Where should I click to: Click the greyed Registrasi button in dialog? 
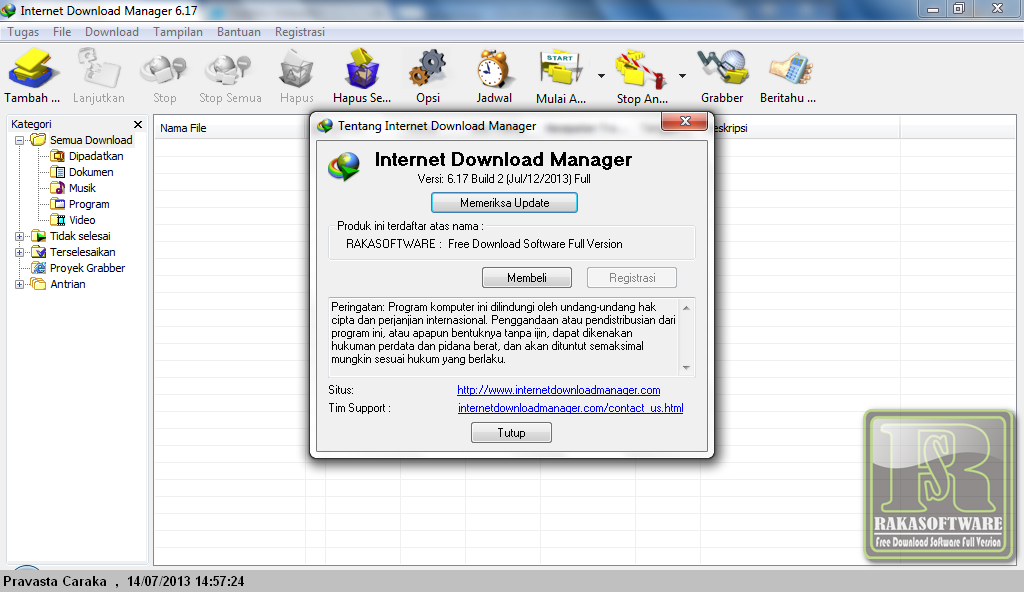[x=632, y=278]
